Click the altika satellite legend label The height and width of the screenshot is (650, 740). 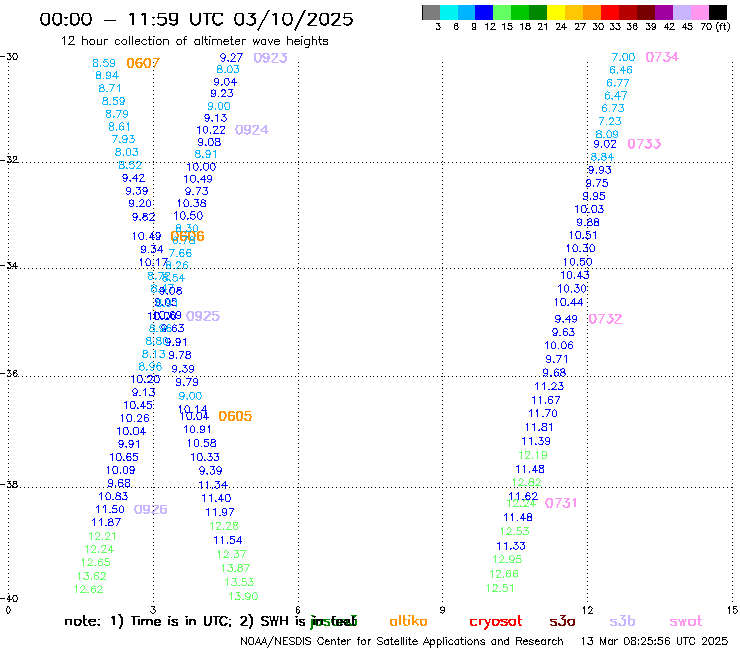coord(408,621)
